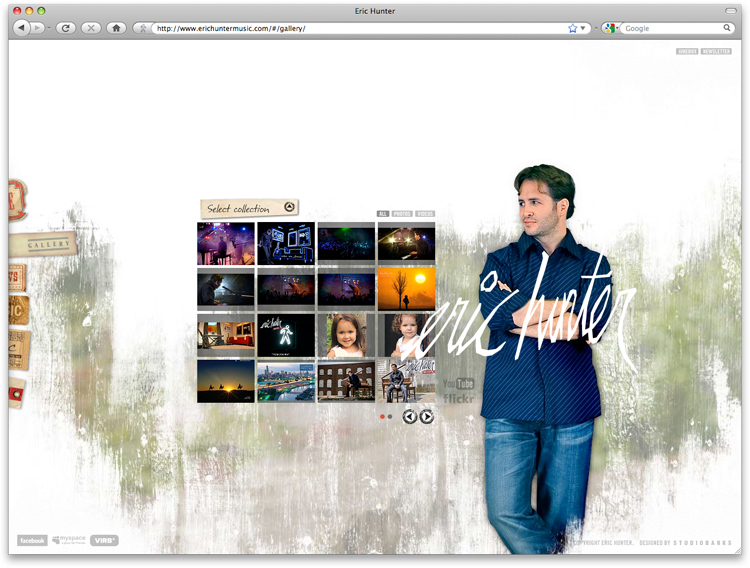The height and width of the screenshot is (568, 750).
Task: Select the second gray page dot
Action: click(x=390, y=417)
